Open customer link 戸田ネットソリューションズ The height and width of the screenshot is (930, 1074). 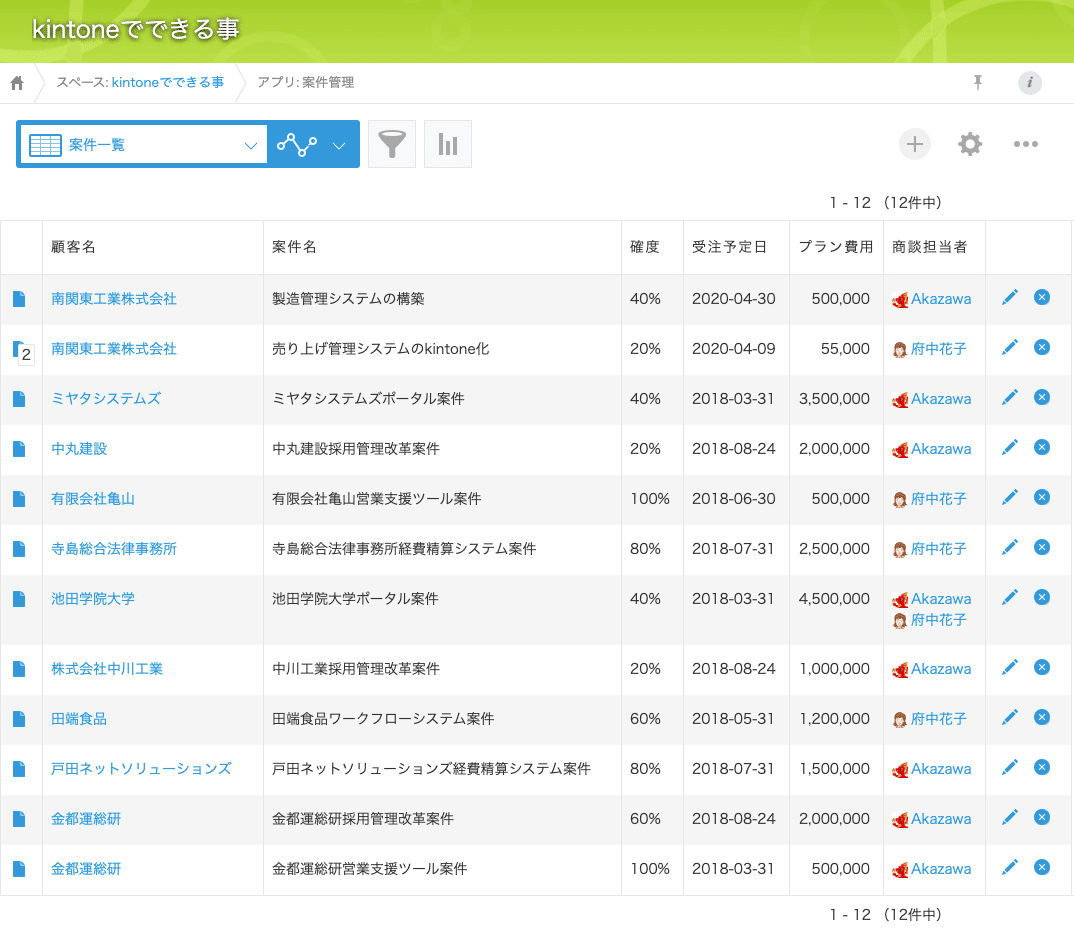coord(141,768)
